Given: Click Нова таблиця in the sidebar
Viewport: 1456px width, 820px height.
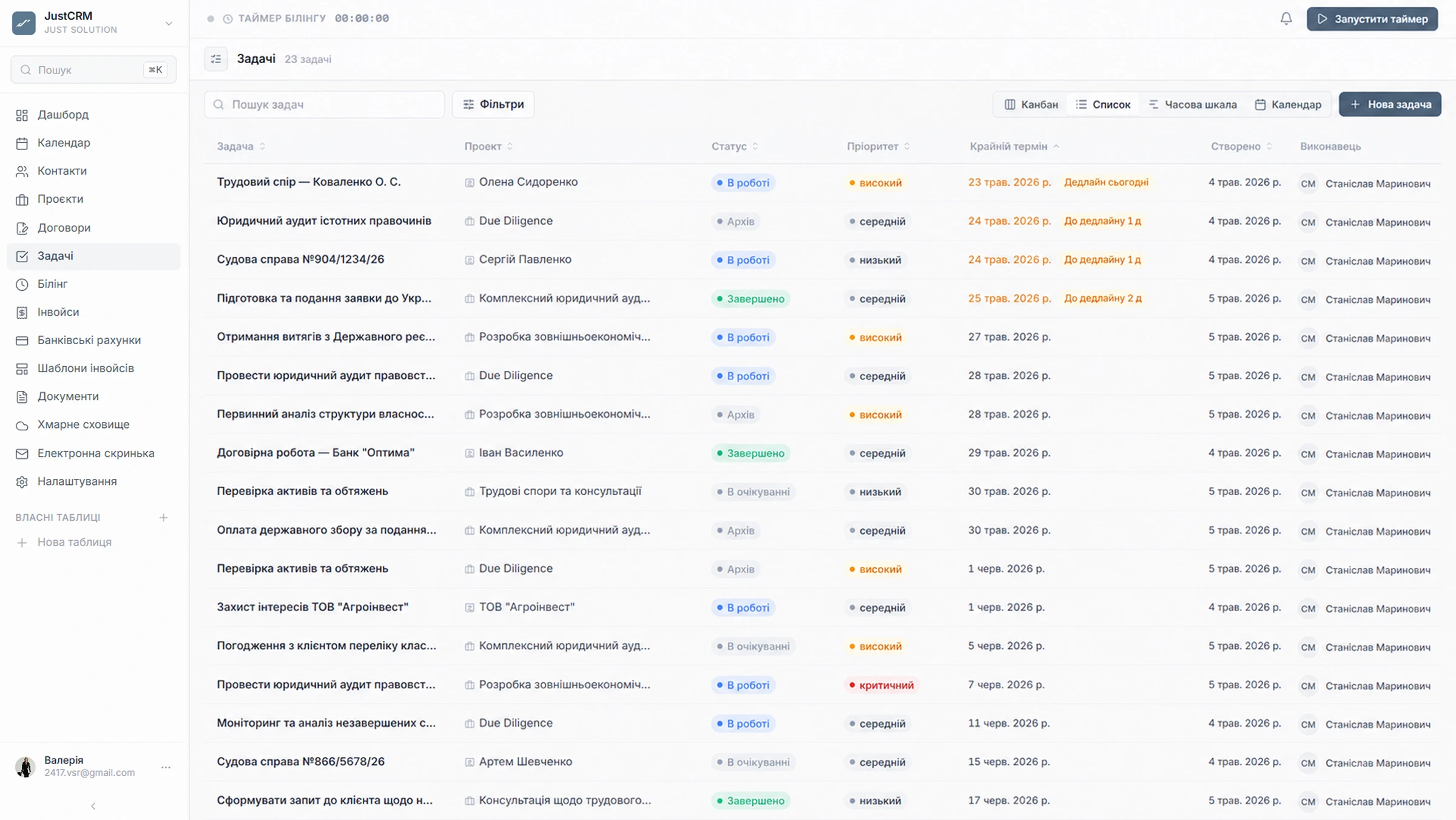Looking at the screenshot, I should click(x=64, y=542).
